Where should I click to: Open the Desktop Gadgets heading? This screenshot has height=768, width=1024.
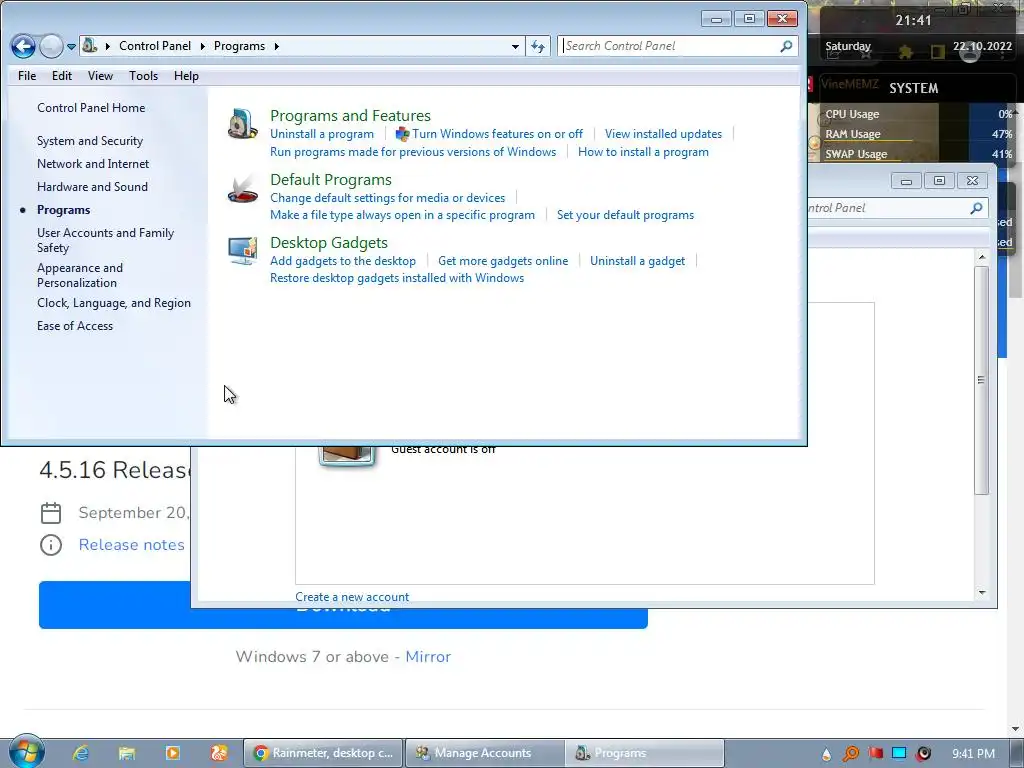[x=328, y=242]
